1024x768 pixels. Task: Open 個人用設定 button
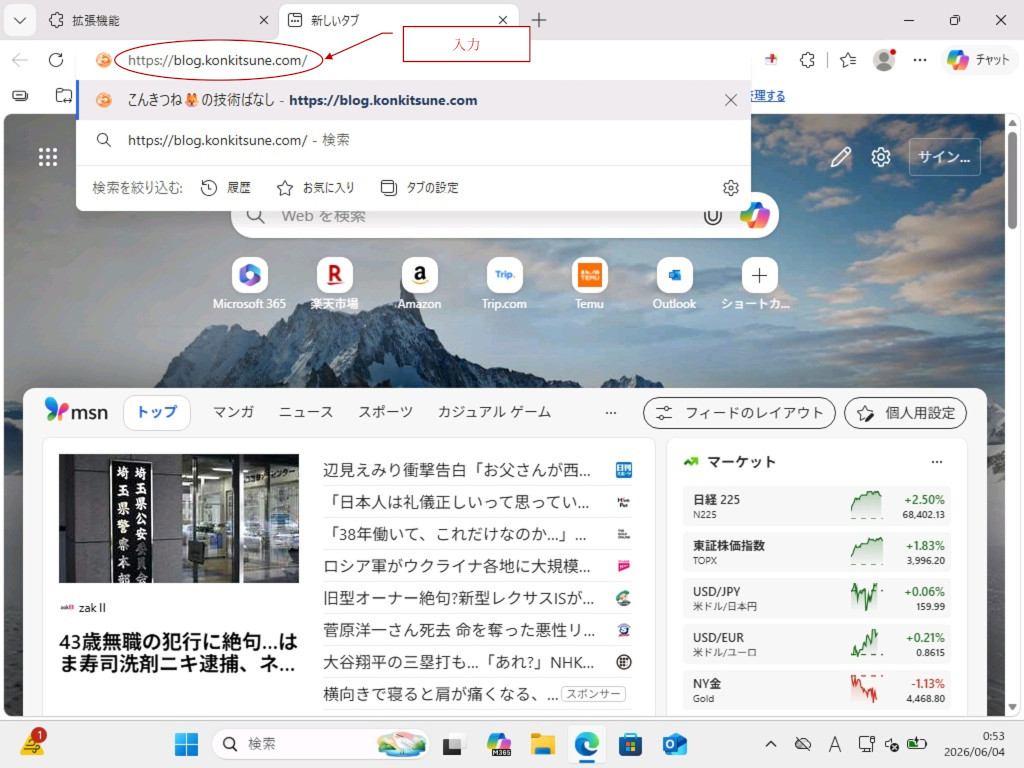point(905,413)
